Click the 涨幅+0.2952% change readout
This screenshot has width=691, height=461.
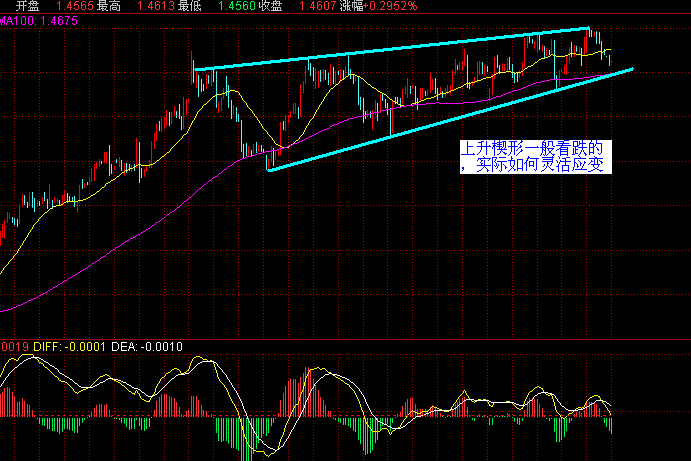point(378,6)
